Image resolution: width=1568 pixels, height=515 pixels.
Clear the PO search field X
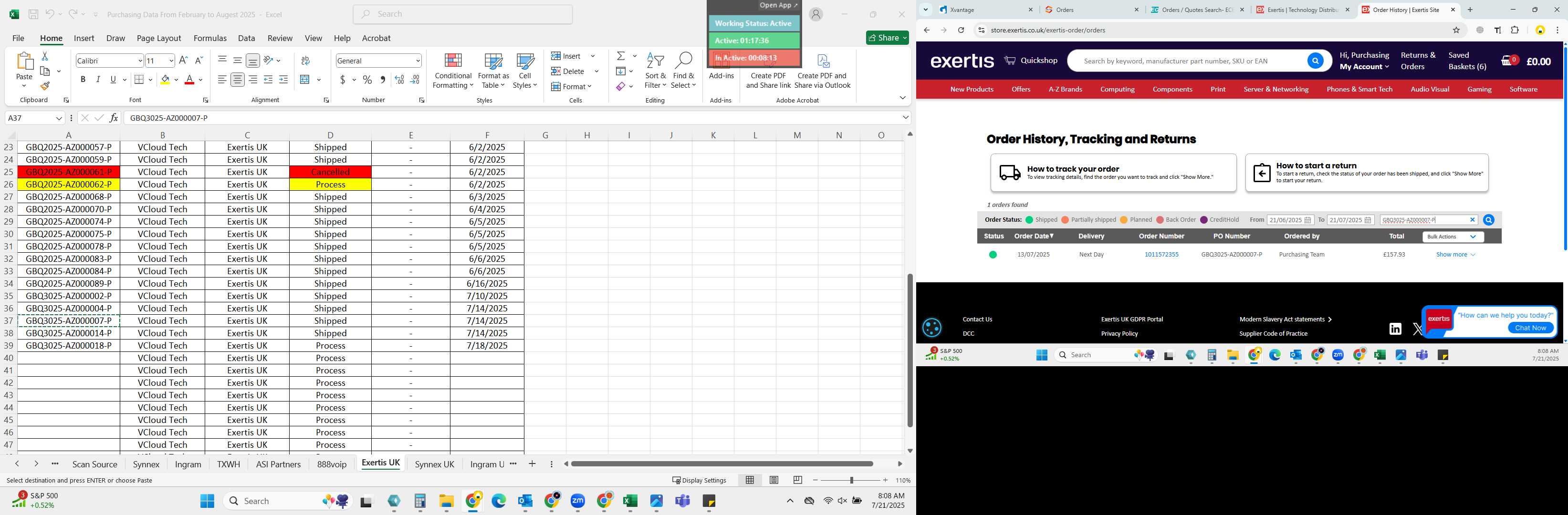(1473, 220)
